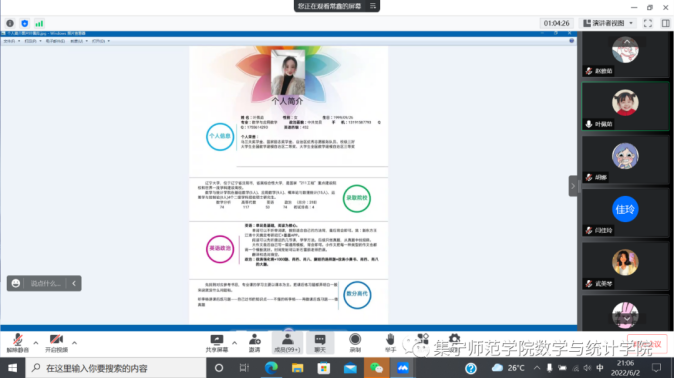Turn on video with 开启视频

click(56, 343)
